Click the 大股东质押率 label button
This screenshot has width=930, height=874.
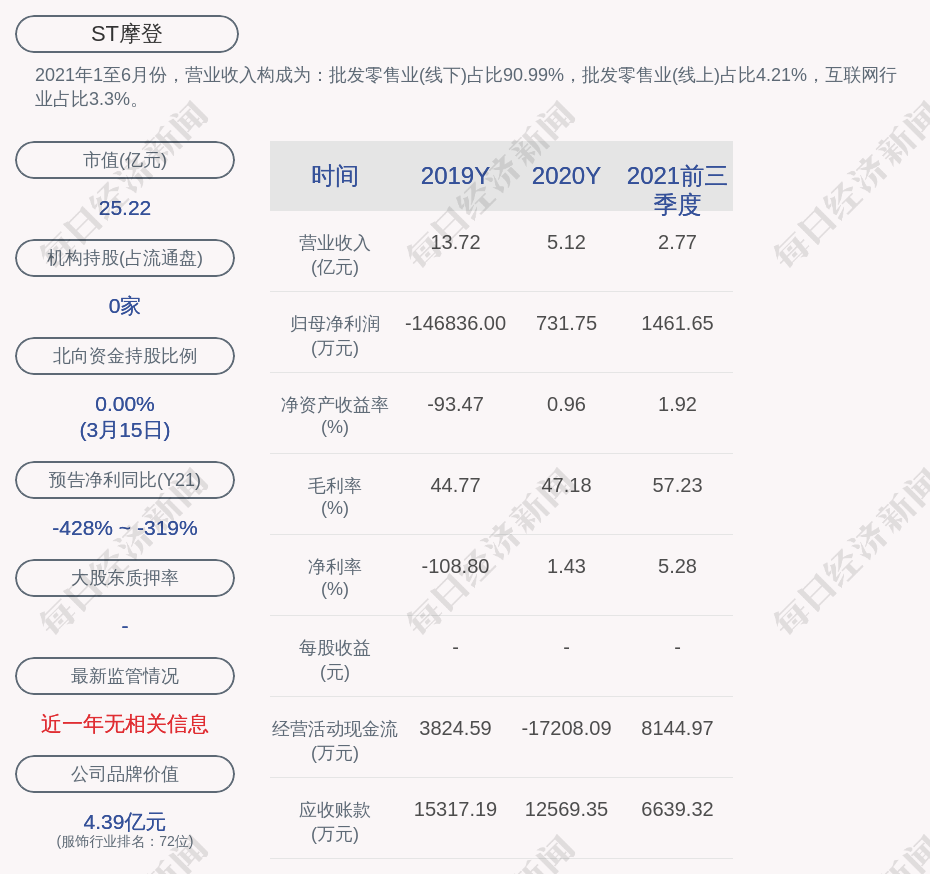(125, 578)
